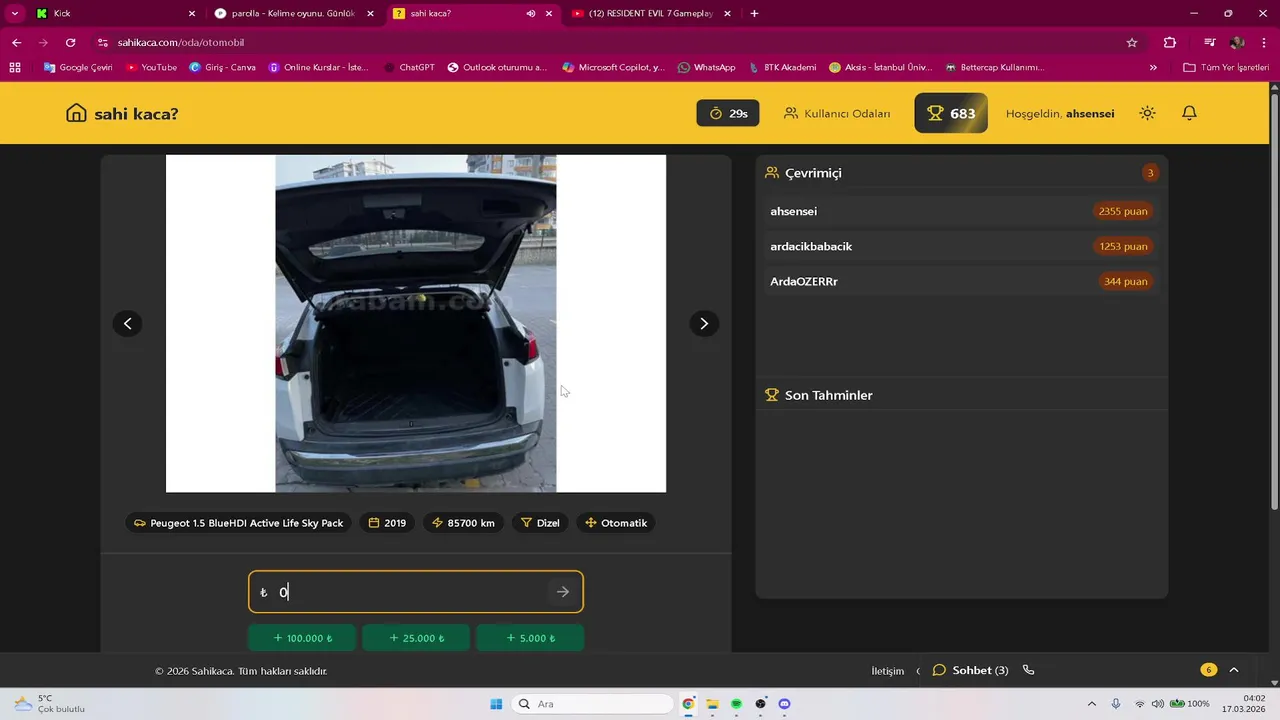Expand panel with up chevron near badge 6
This screenshot has width=1280, height=720.
(x=1234, y=670)
